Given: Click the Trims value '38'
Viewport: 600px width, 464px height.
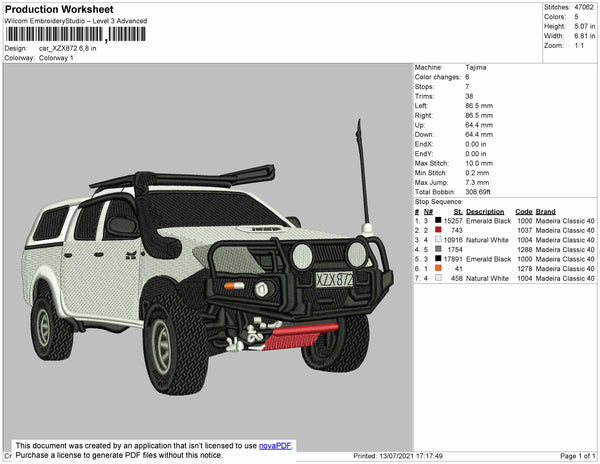Looking at the screenshot, I should click(x=469, y=96).
